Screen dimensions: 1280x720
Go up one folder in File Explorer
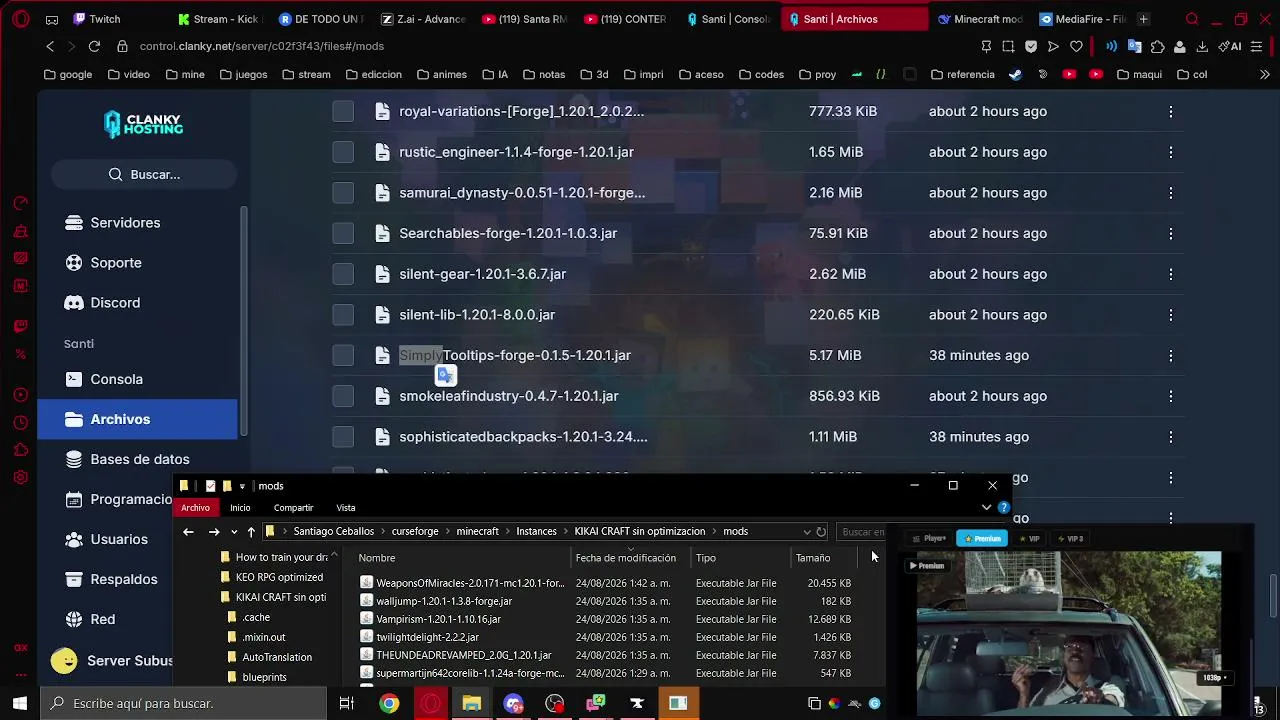tap(251, 531)
